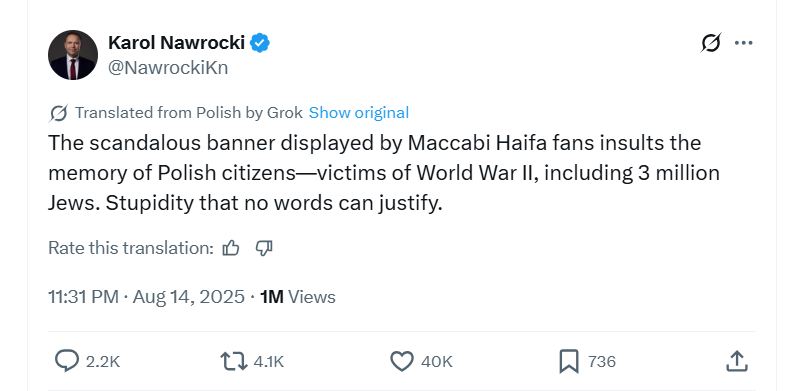Open the Karol Nawrocki display name
The height and width of the screenshot is (391, 800).
[x=177, y=43]
